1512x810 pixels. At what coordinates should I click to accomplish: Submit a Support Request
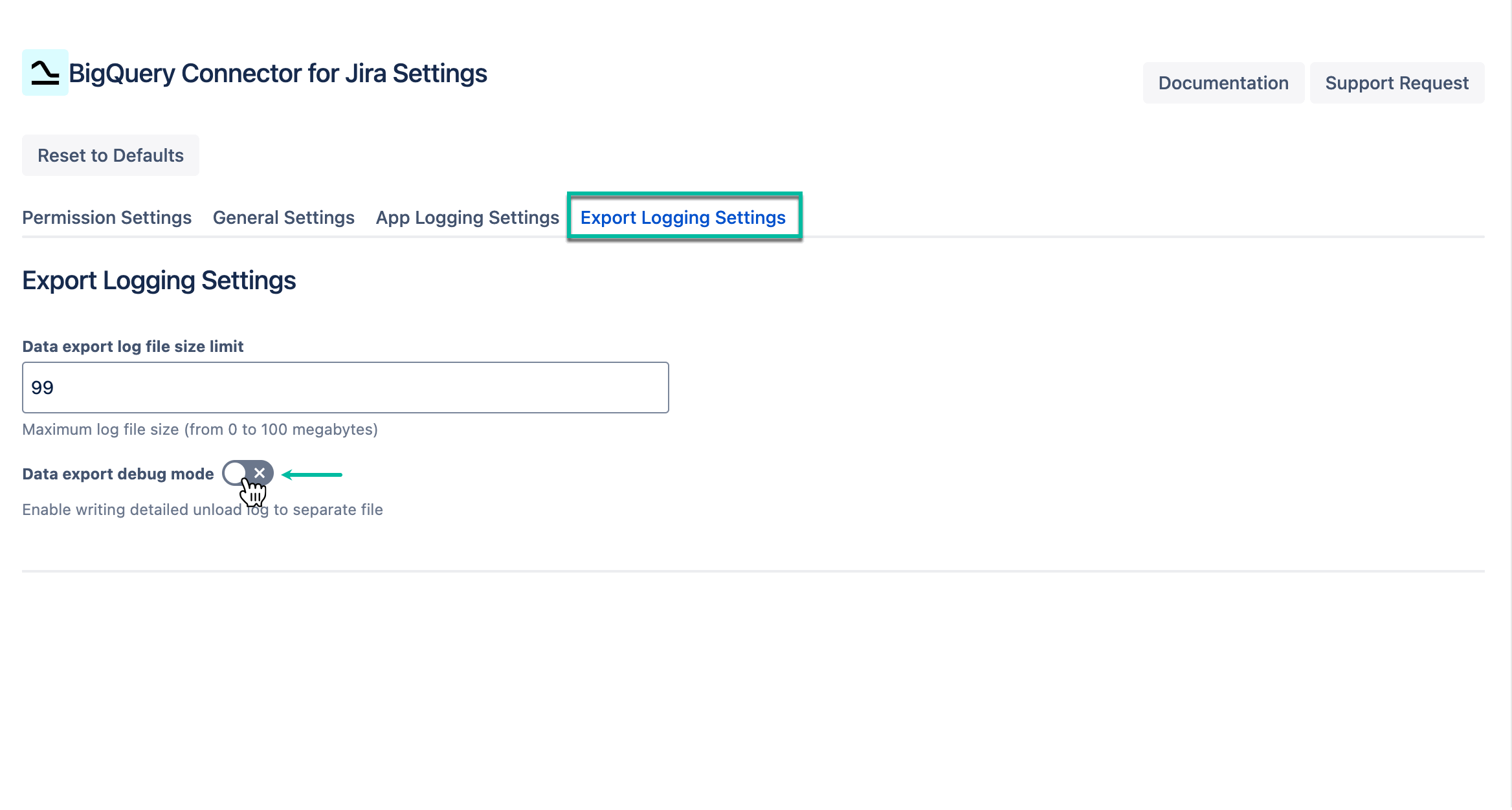[x=1397, y=83]
